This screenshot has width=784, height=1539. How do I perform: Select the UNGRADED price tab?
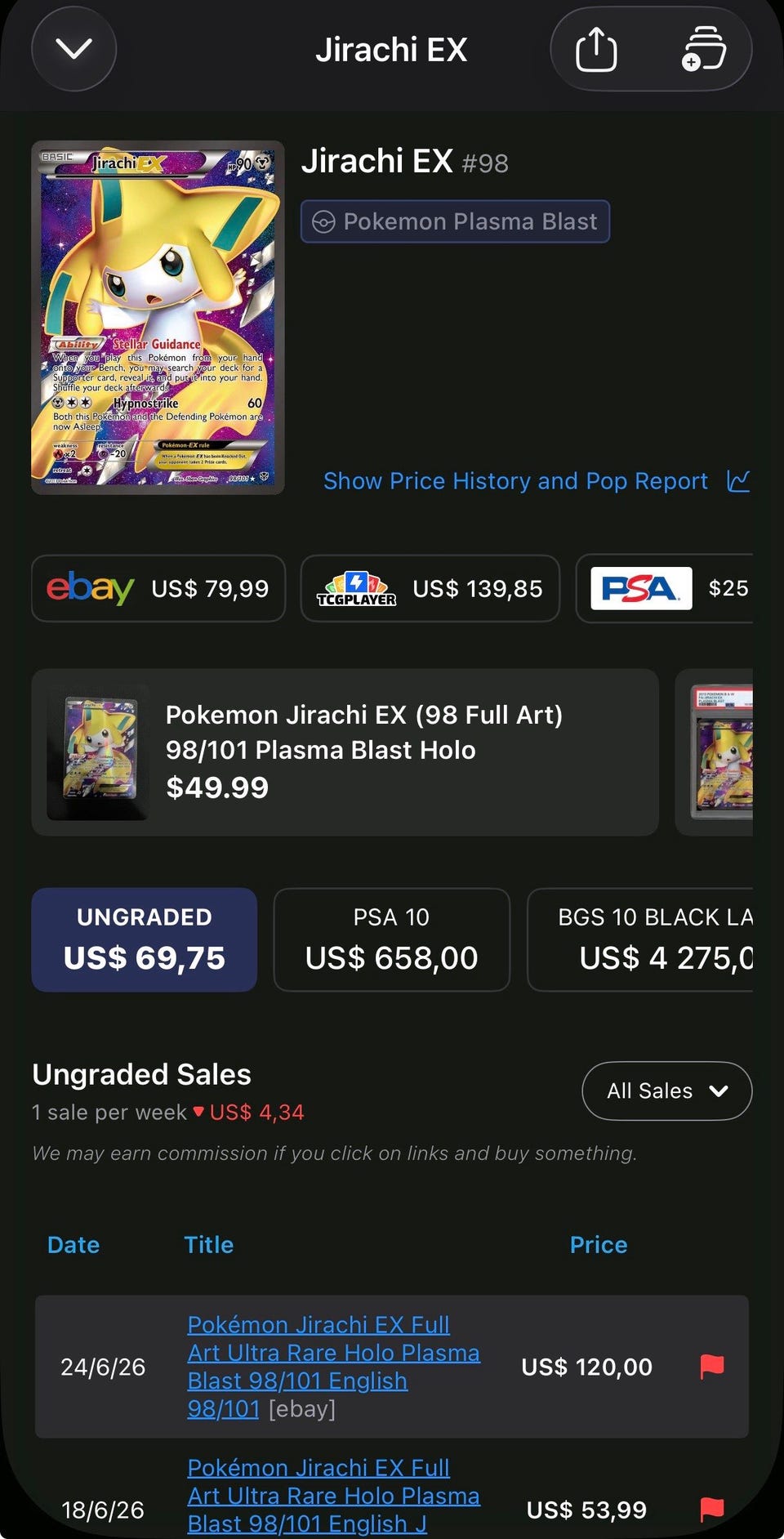point(145,939)
